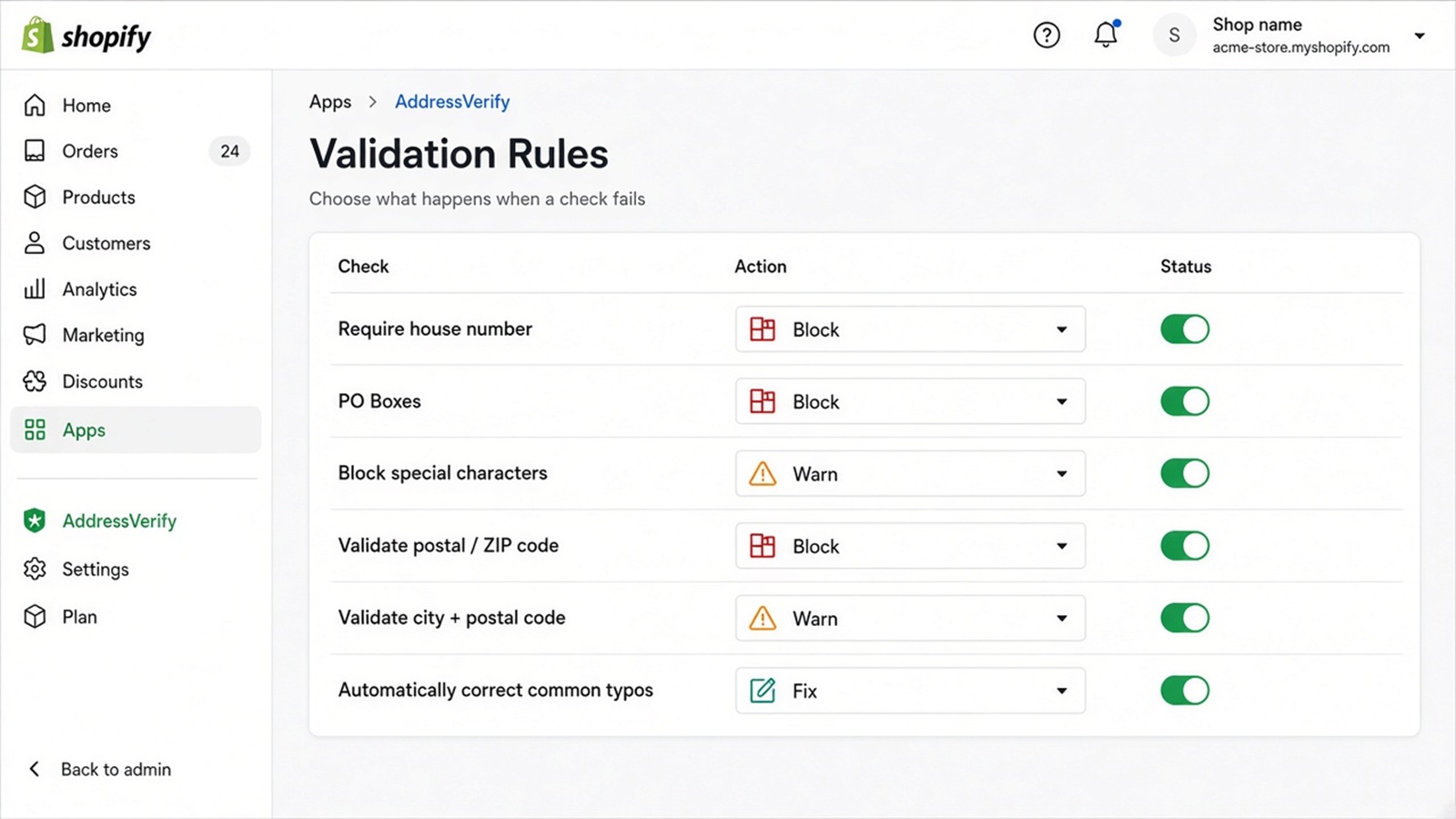Viewport: 1456px width, 819px height.
Task: Click the Settings gear icon
Action: click(x=35, y=569)
